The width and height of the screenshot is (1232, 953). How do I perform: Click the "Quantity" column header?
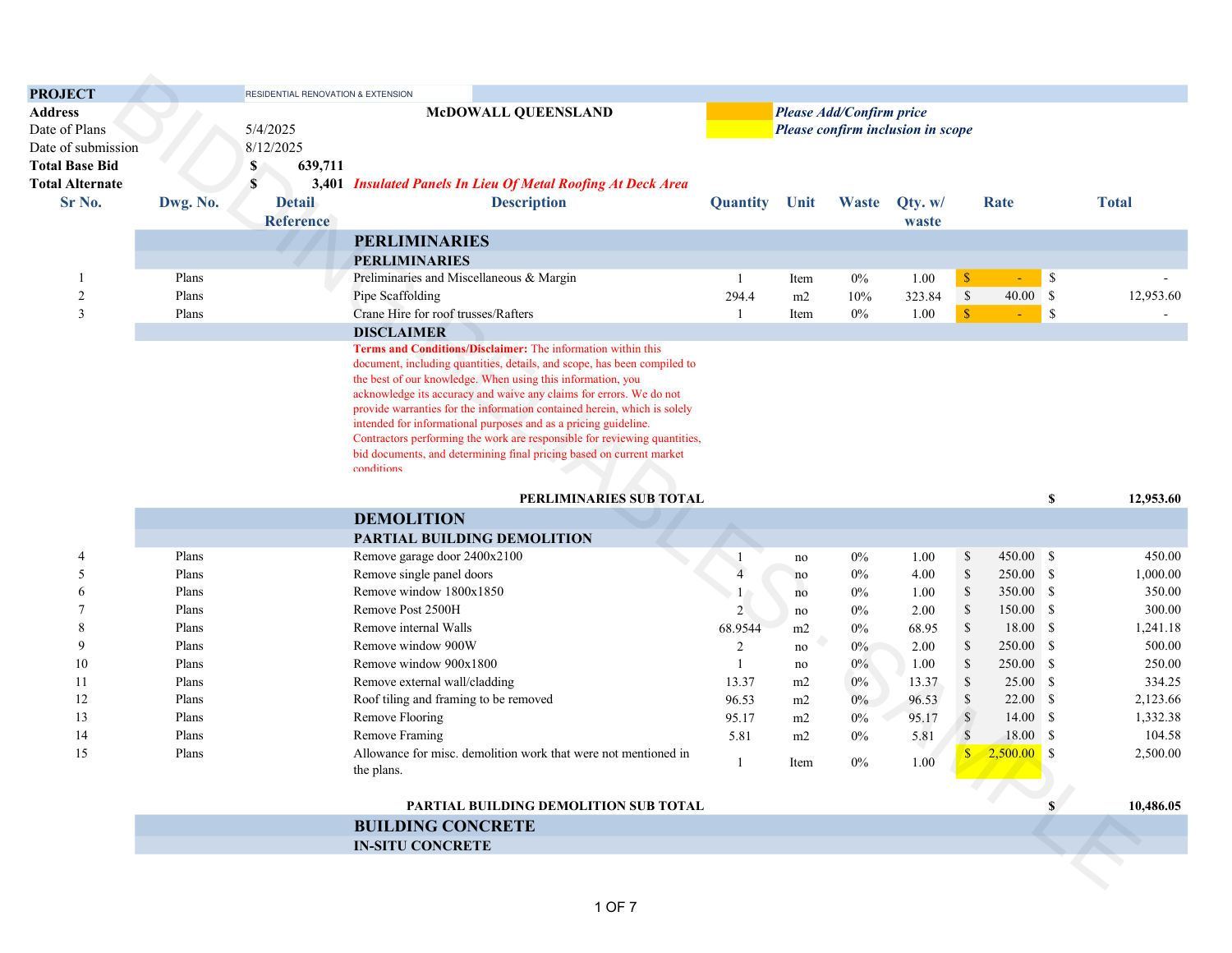click(x=739, y=203)
